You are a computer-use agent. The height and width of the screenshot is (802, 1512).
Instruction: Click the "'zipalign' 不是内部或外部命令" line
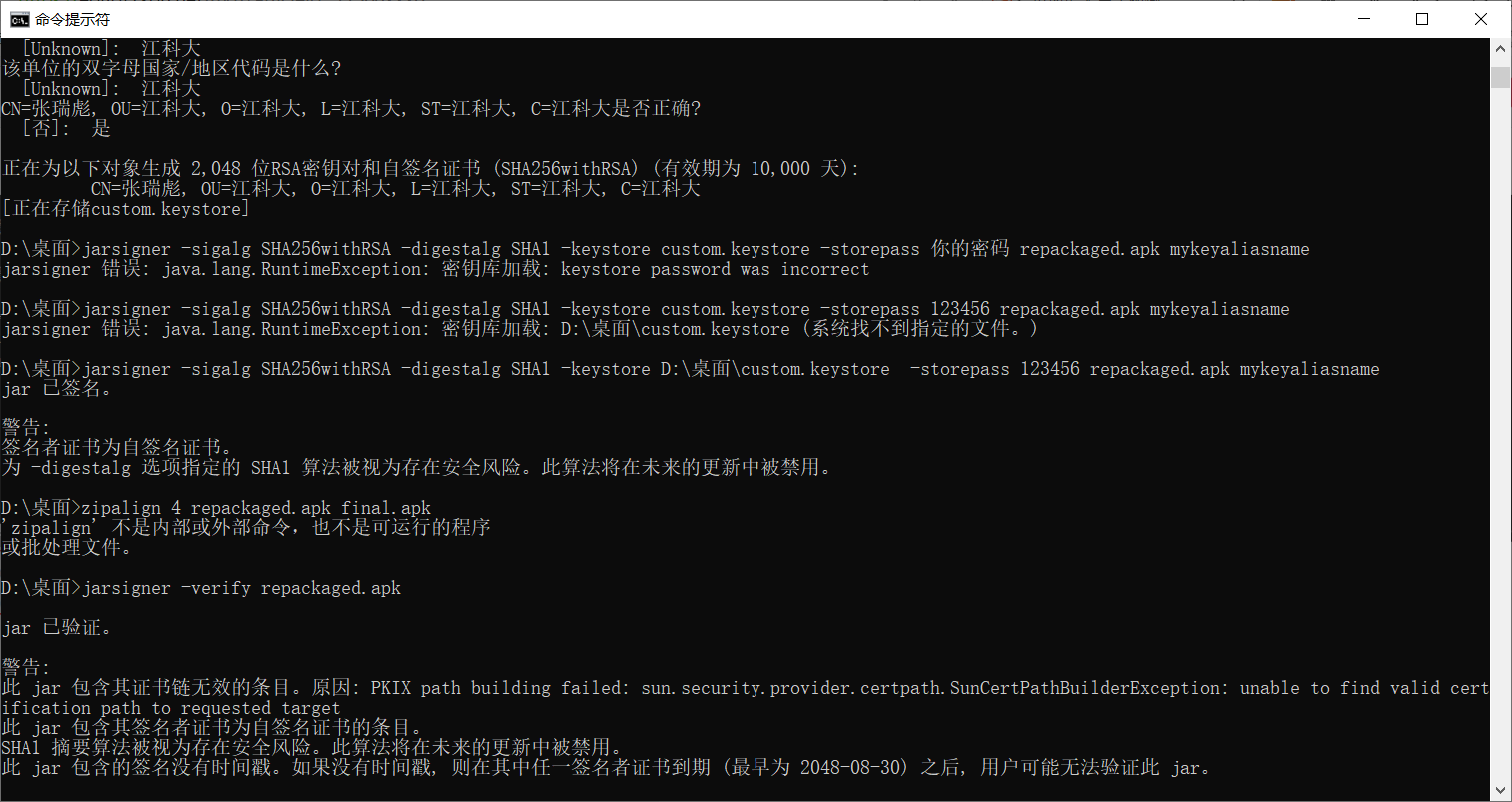[x=246, y=527]
